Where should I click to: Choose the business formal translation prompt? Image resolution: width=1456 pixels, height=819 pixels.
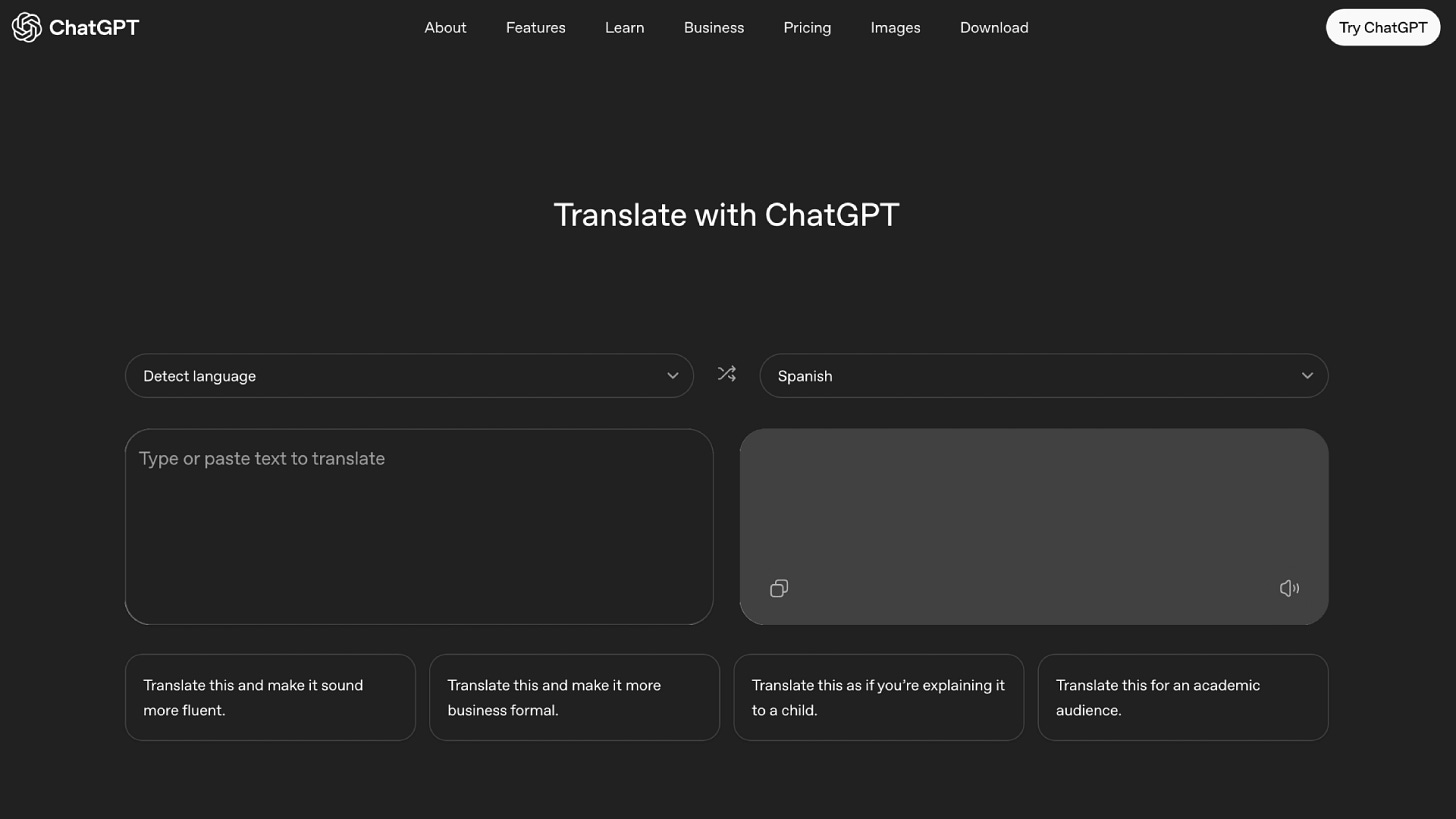click(574, 697)
